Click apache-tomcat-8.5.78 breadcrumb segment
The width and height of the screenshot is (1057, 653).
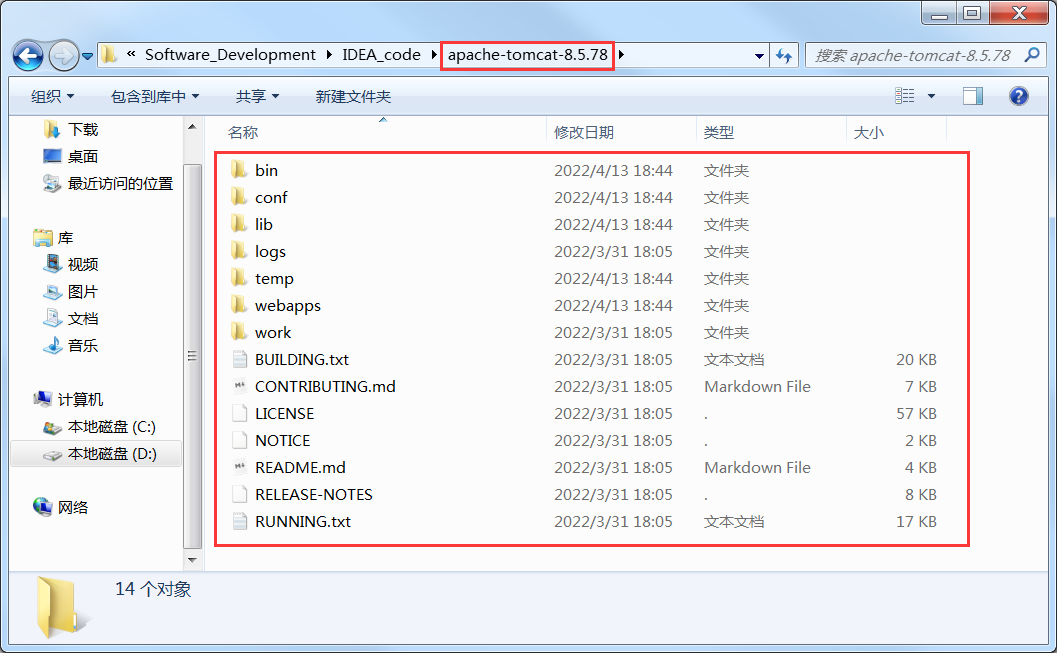click(528, 55)
